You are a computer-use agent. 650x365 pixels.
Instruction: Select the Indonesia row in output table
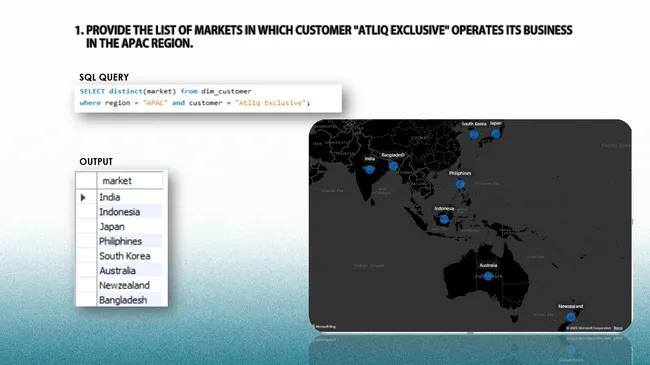[x=119, y=212]
